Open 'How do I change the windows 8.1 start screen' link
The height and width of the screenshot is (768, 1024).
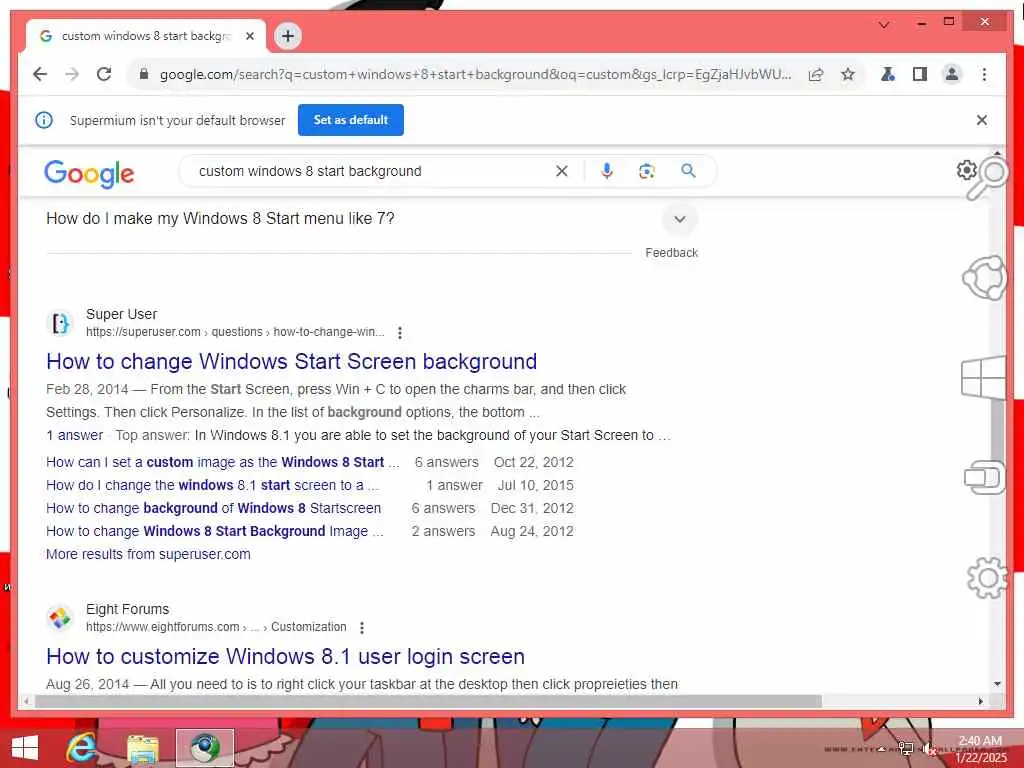point(212,485)
